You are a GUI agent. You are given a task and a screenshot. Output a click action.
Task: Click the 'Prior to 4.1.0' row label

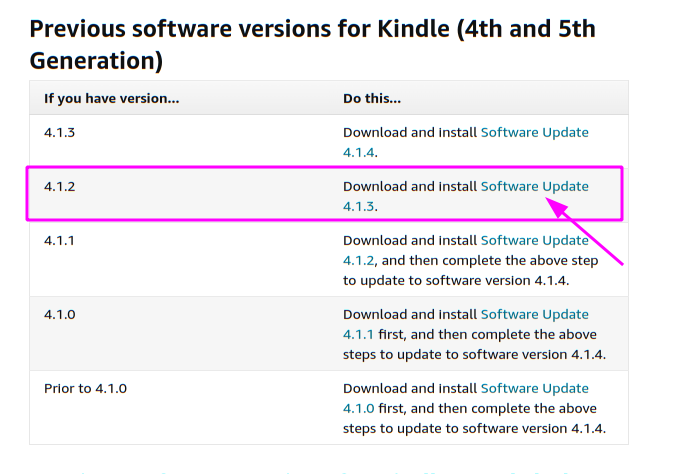click(x=85, y=388)
